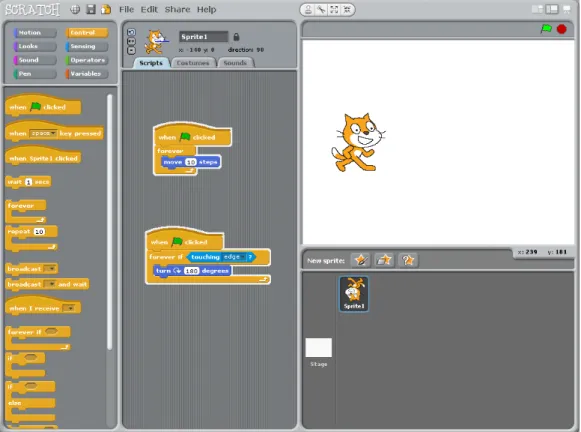Viewport: 581px width, 432px height.
Task: Click the wait block seconds value
Action: click(29, 182)
